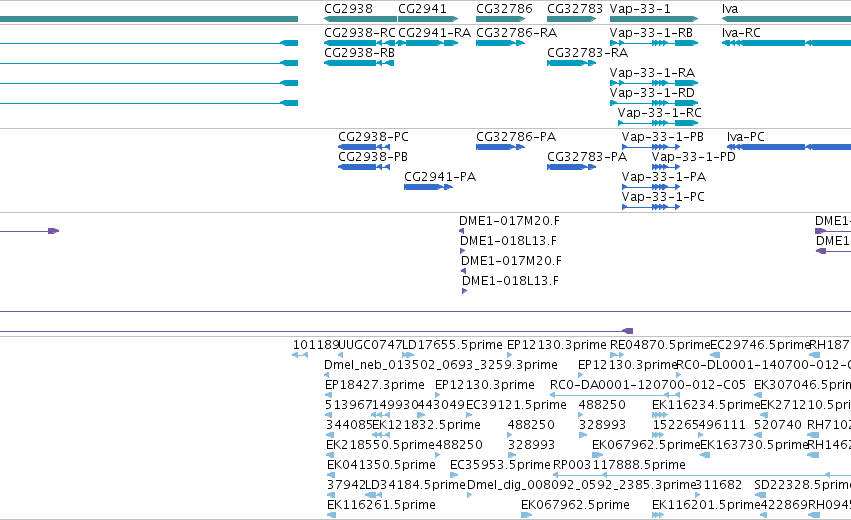Select the CG2941 gene label
The image size is (851, 520).
tap(422, 9)
